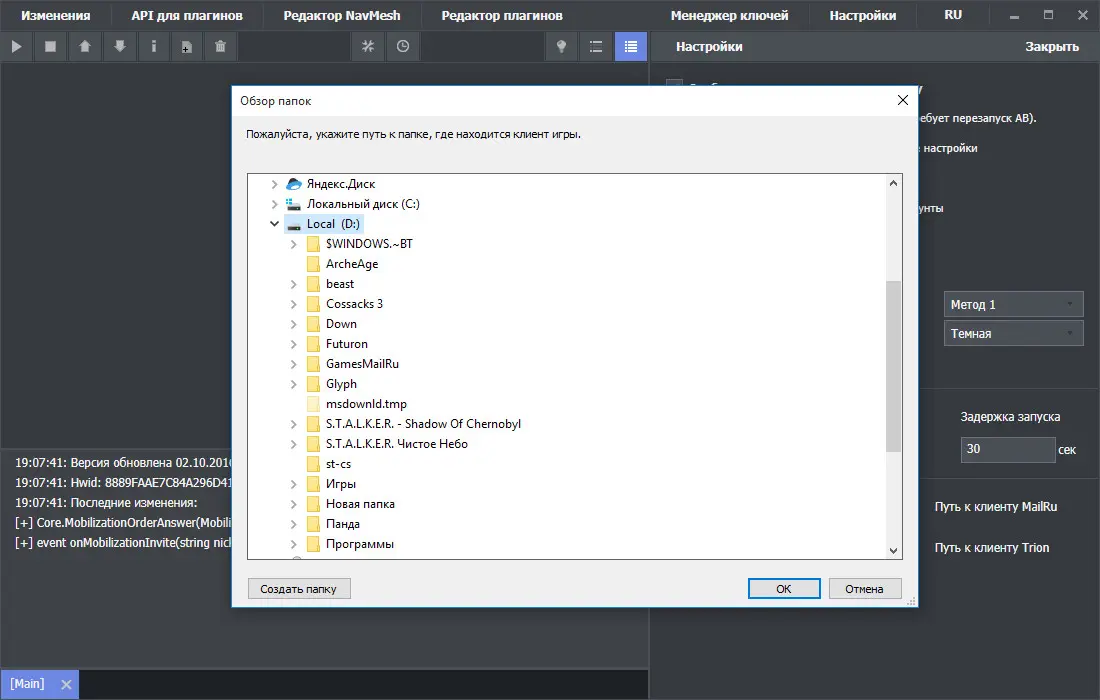Click the move-up arrow toolbar icon
Image resolution: width=1100 pixels, height=700 pixels.
tap(85, 46)
